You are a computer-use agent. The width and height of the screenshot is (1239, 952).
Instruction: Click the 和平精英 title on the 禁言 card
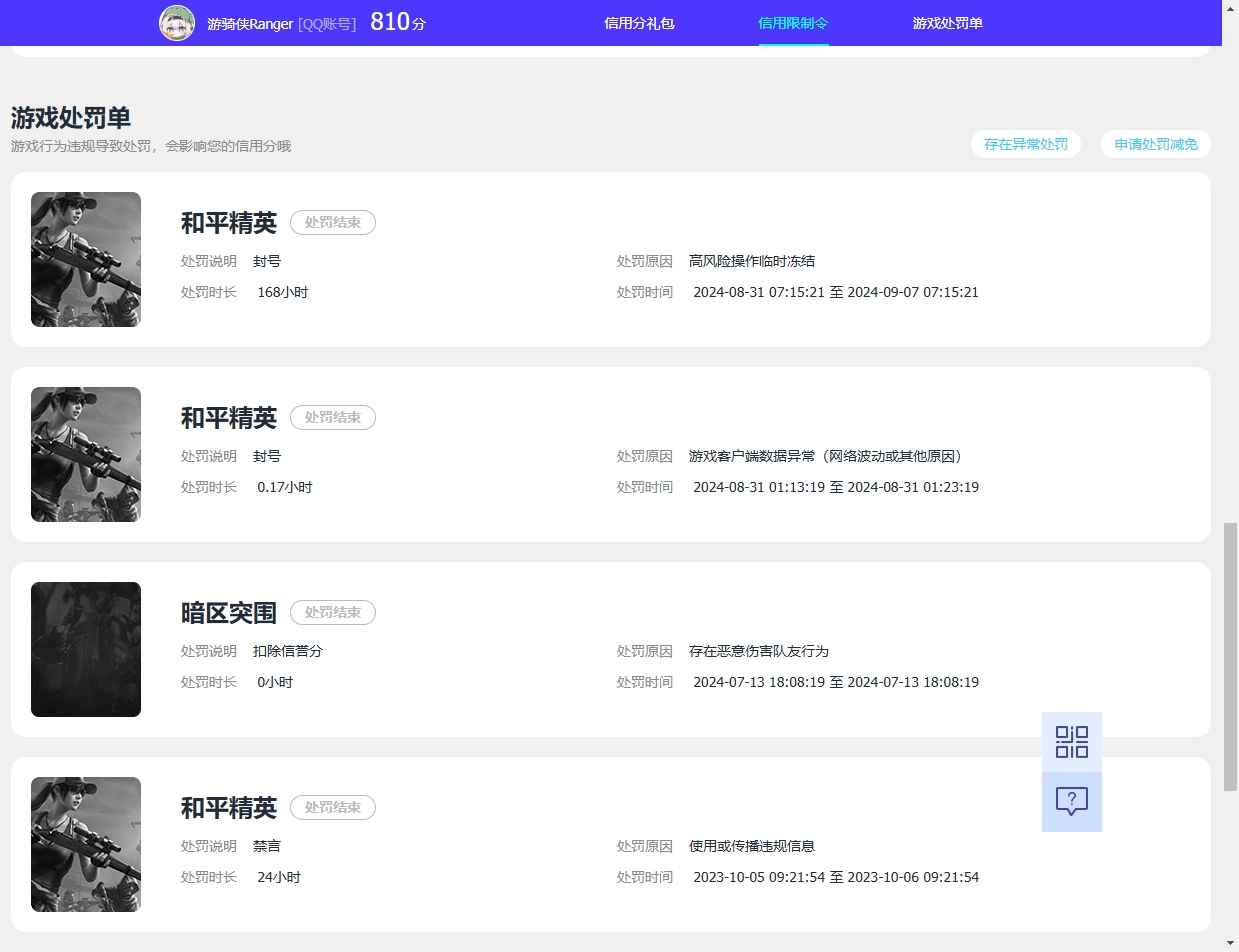229,807
